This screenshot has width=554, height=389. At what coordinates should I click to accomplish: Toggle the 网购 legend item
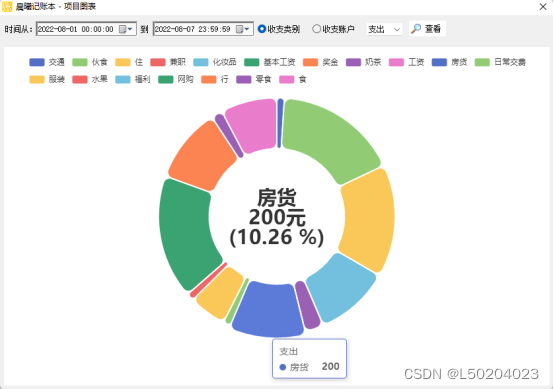click(x=176, y=79)
